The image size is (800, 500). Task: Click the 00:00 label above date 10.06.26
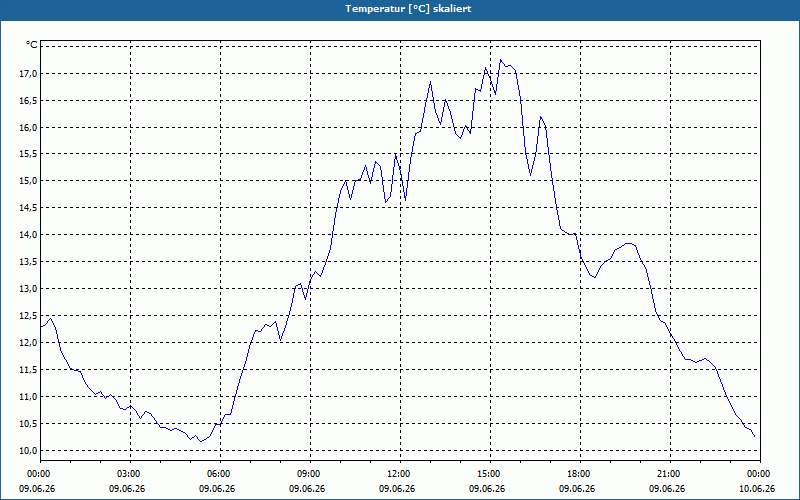click(x=760, y=474)
